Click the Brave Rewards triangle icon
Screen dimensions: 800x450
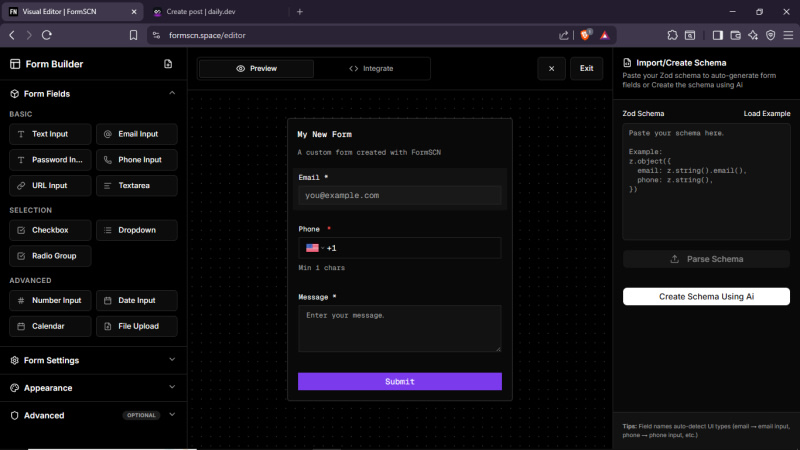(605, 35)
